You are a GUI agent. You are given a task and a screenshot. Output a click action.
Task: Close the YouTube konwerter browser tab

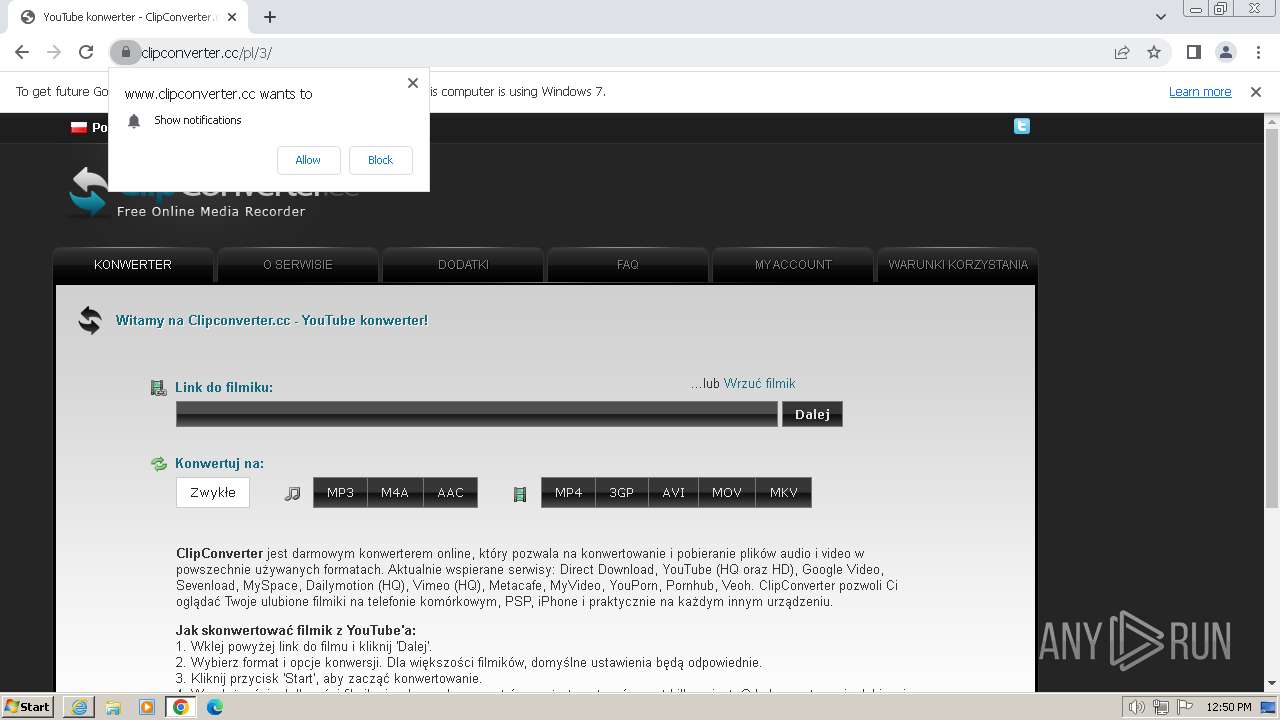point(233,17)
